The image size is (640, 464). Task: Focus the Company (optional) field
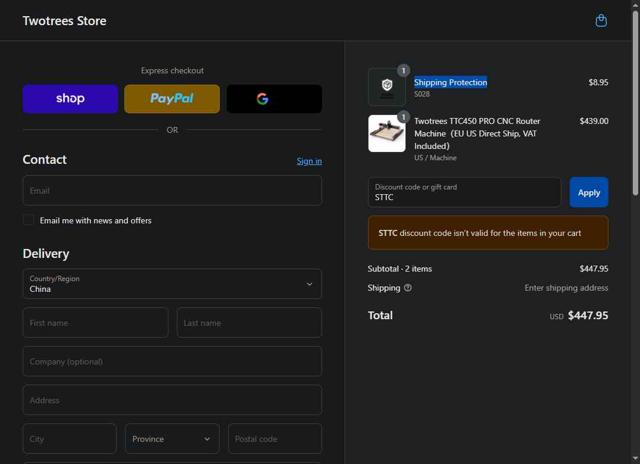(172, 361)
